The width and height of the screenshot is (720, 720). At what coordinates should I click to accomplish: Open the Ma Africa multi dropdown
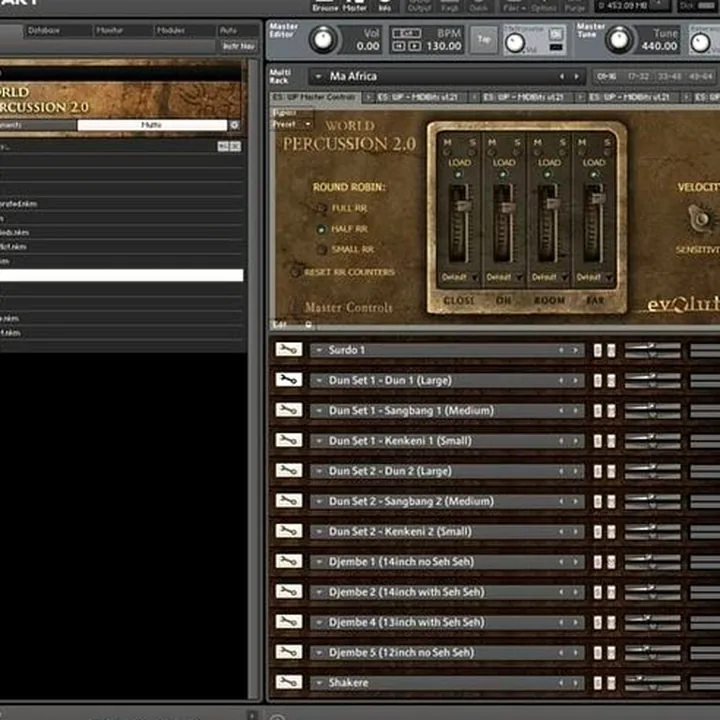(x=318, y=77)
